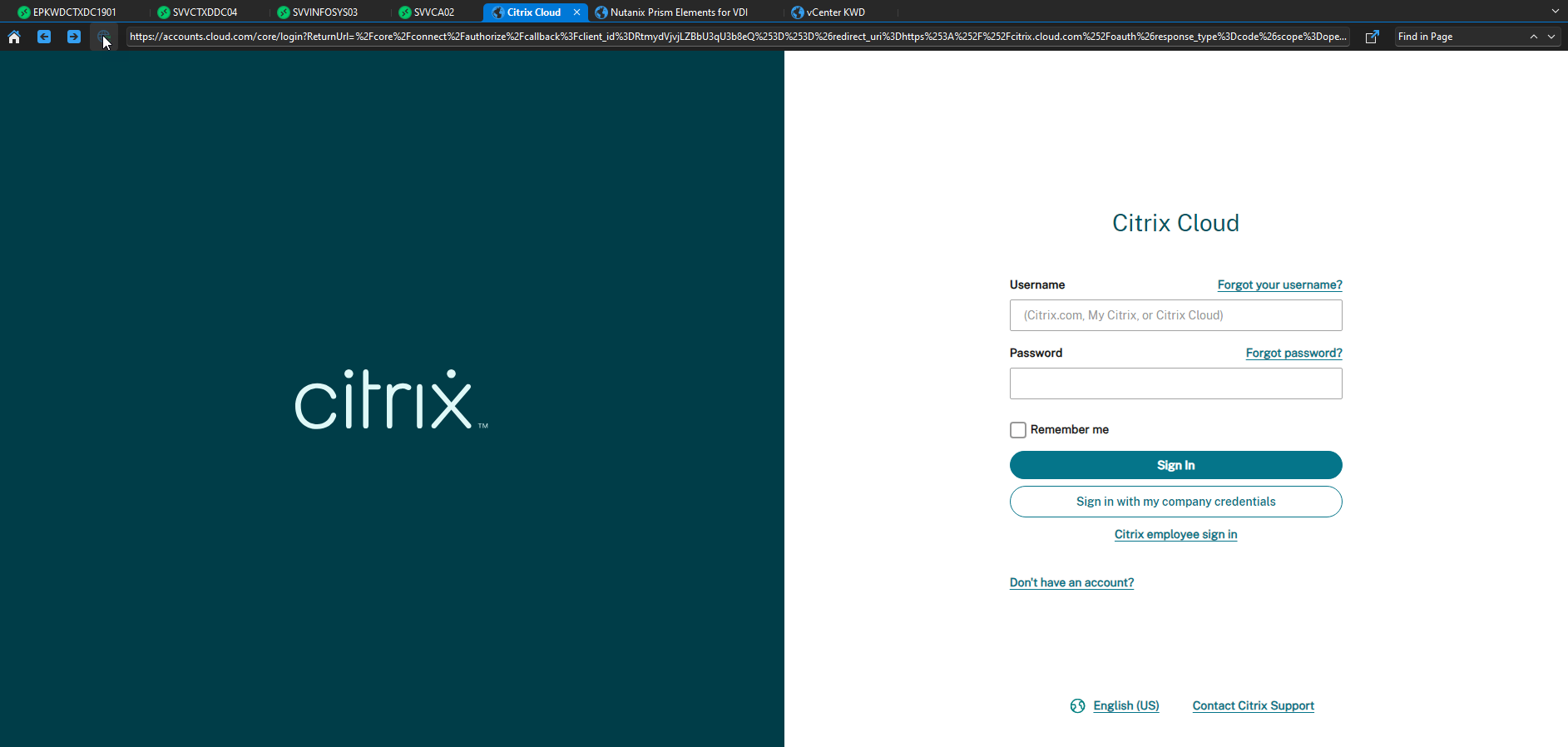Open the SVVINFOSYS03 tab

pos(318,12)
